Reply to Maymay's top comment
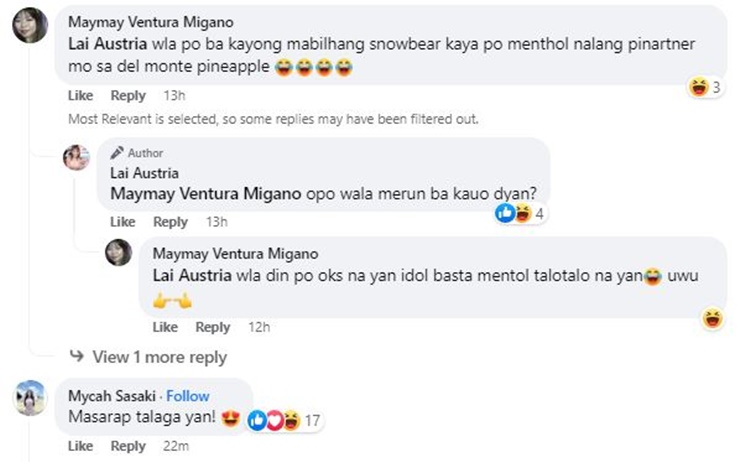Viewport: 750px width, 462px height. pyautogui.click(x=128, y=96)
